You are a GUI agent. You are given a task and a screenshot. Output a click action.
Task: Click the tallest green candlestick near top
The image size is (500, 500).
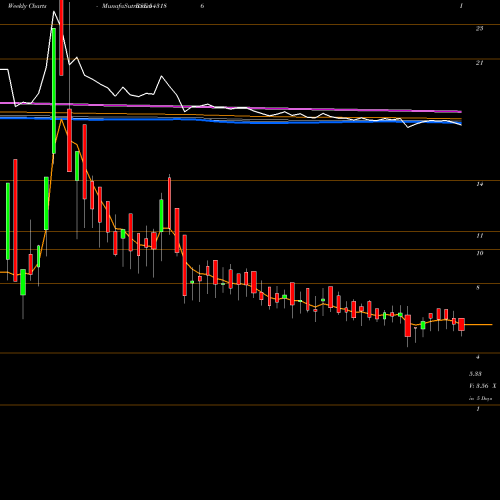click(x=54, y=91)
